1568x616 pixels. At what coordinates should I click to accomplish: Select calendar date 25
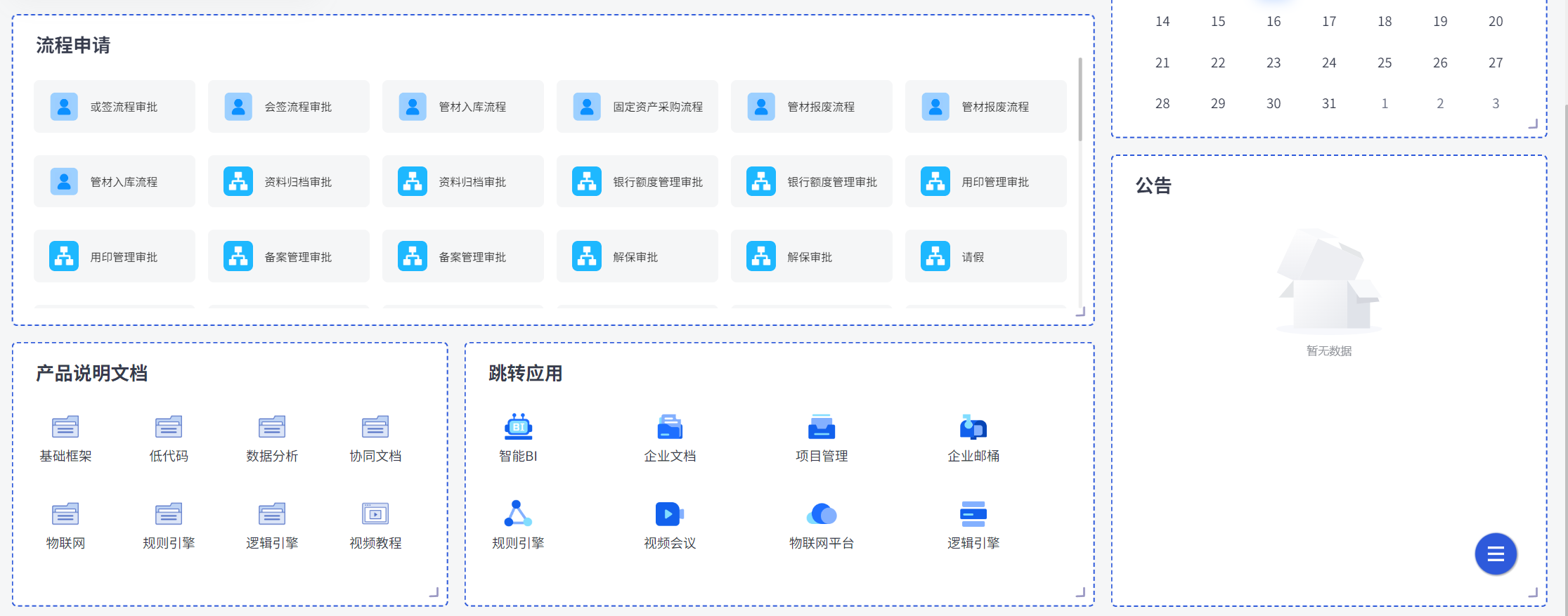click(1385, 63)
